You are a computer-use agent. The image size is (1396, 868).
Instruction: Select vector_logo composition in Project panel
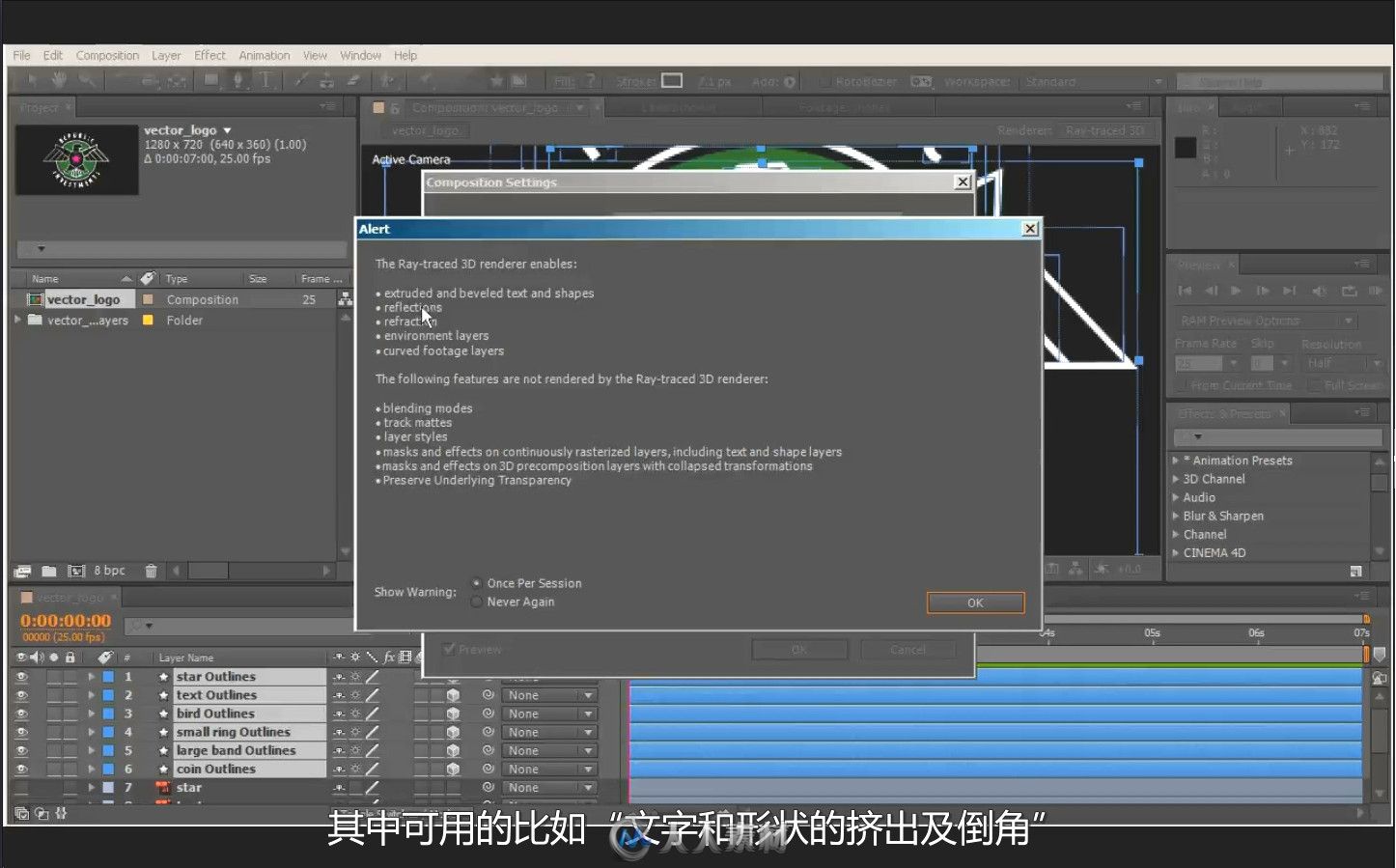[83, 299]
